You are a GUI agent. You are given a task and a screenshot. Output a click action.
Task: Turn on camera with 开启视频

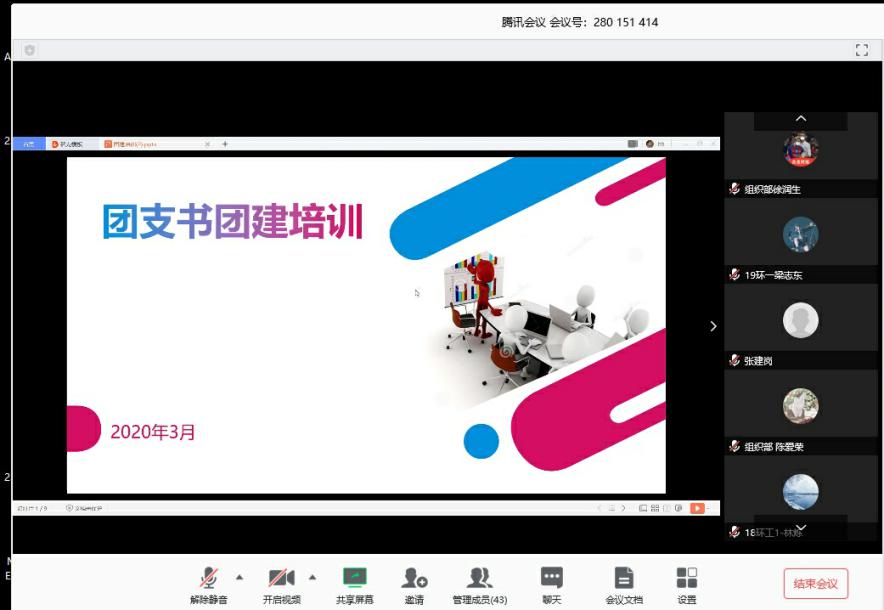pos(281,583)
